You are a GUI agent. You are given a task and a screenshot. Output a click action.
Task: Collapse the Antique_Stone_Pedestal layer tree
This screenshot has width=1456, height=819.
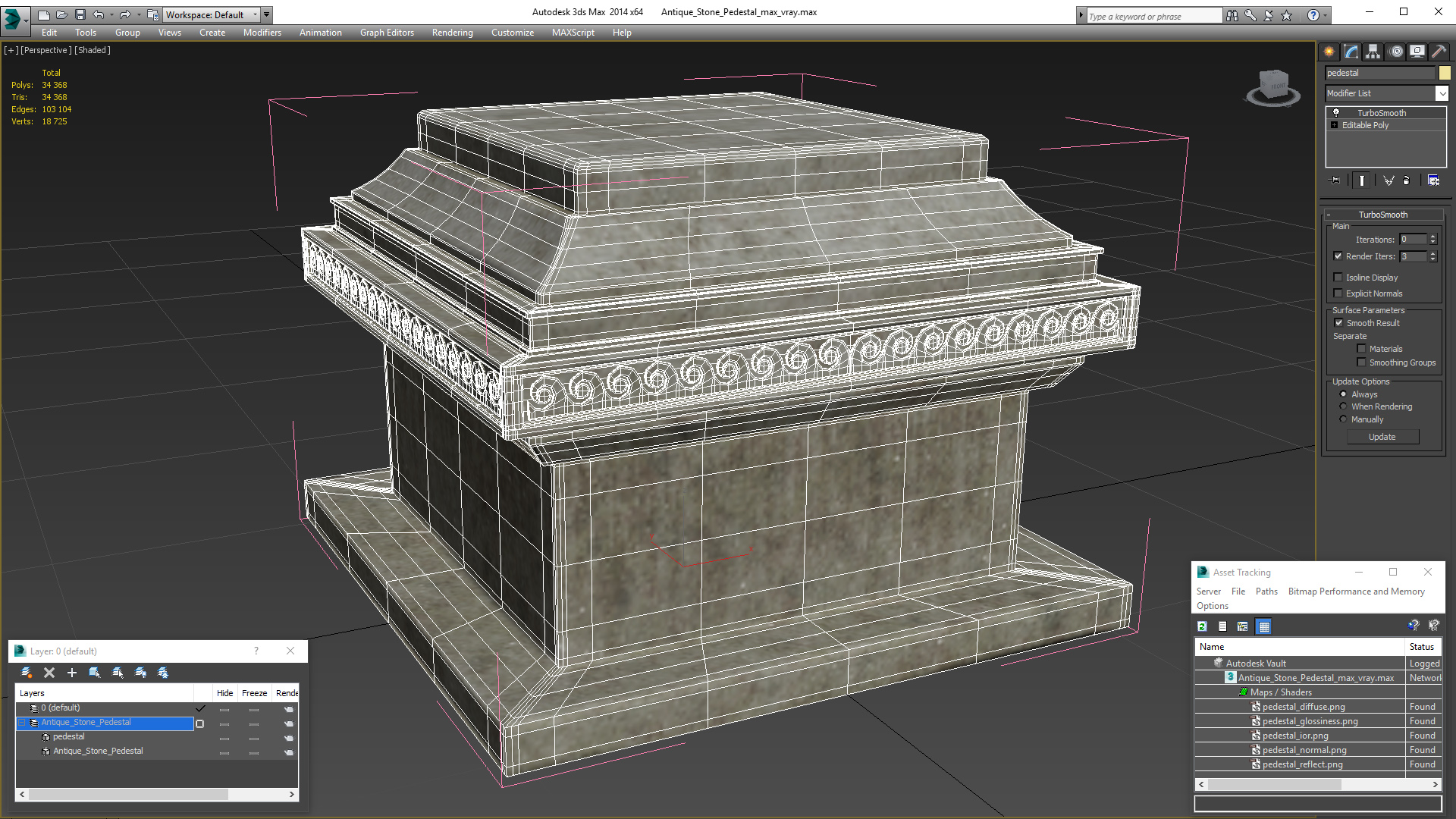point(22,723)
